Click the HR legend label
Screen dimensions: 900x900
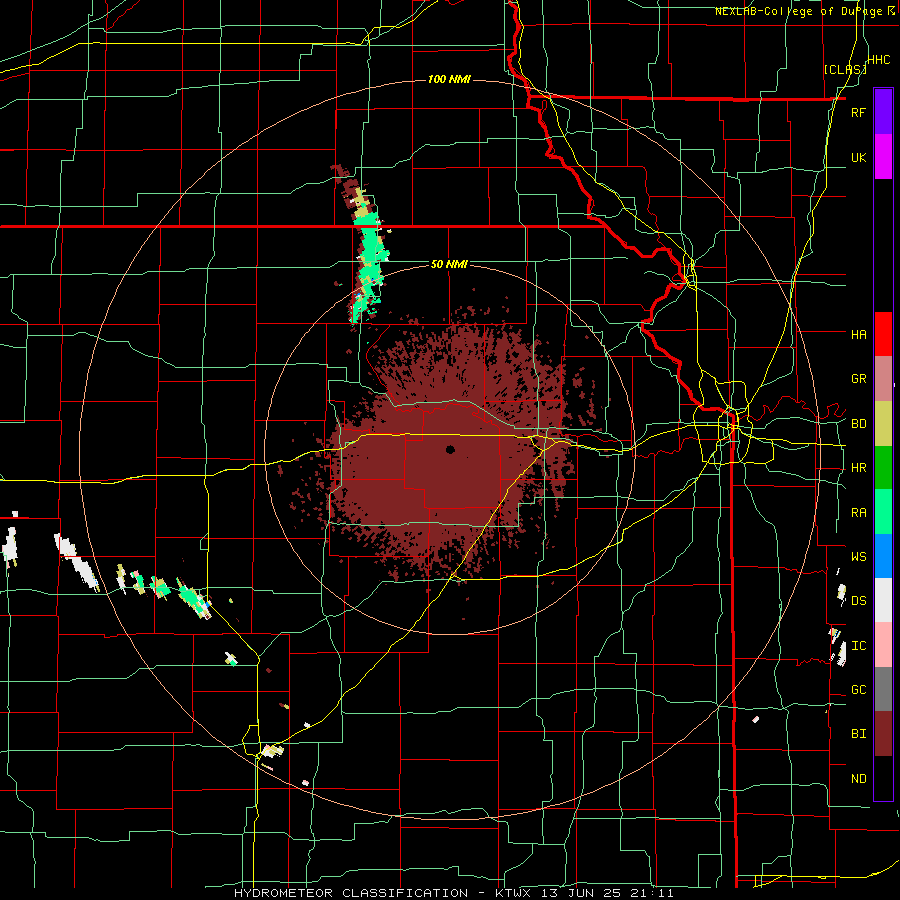point(858,468)
